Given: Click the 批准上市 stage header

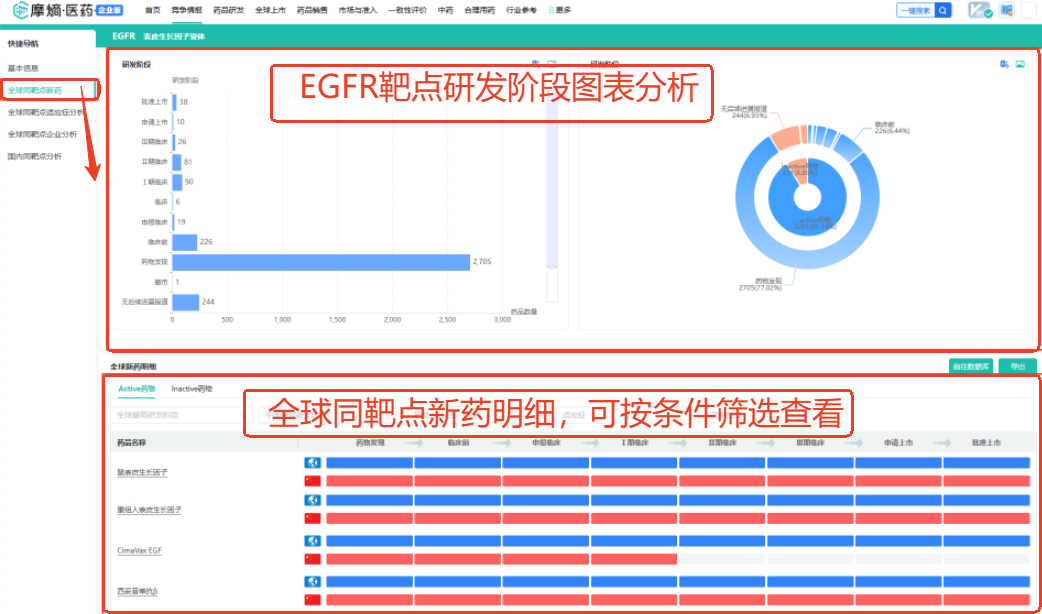Looking at the screenshot, I should pos(986,443).
